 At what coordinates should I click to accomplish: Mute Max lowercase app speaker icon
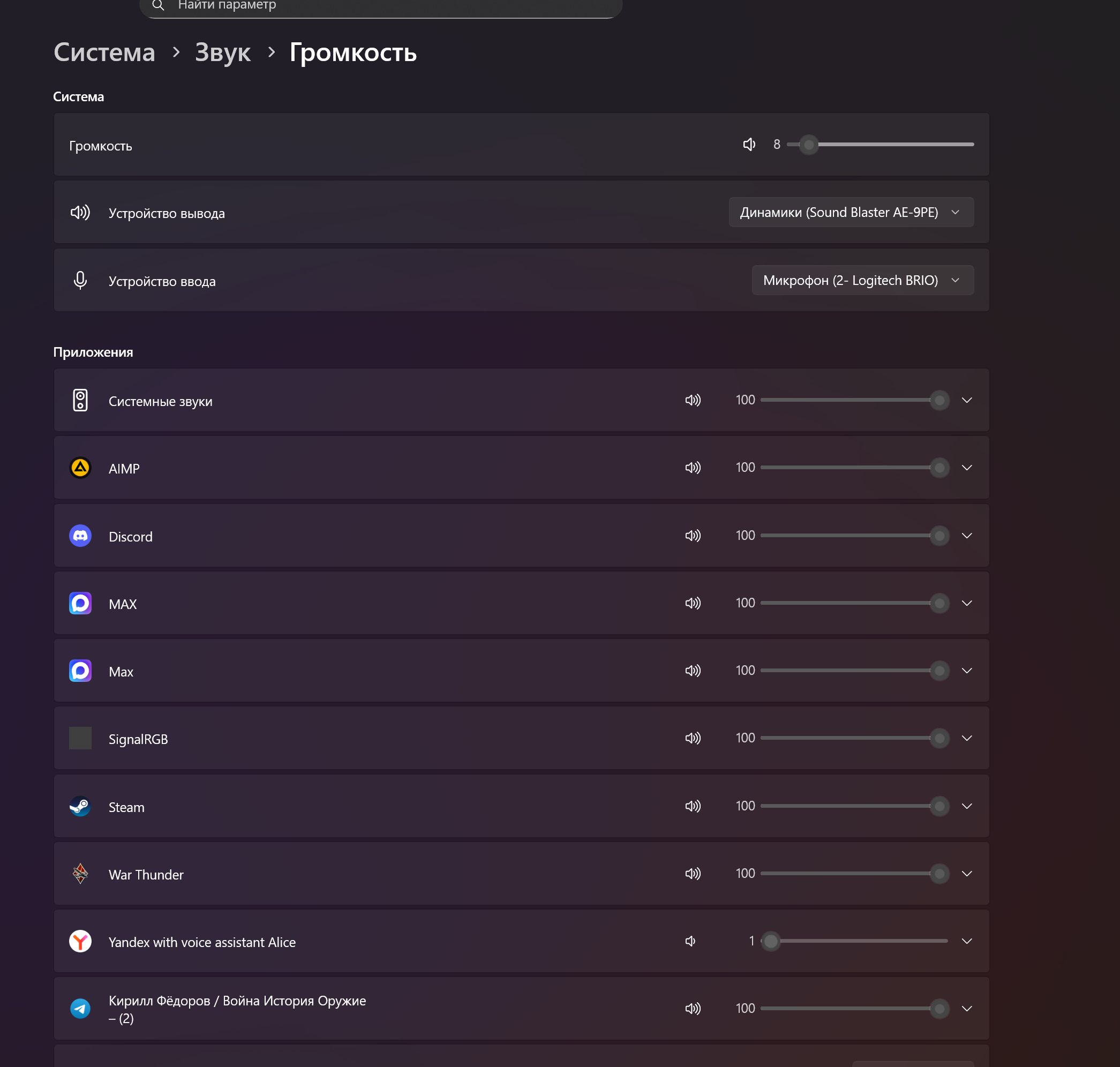tap(693, 671)
